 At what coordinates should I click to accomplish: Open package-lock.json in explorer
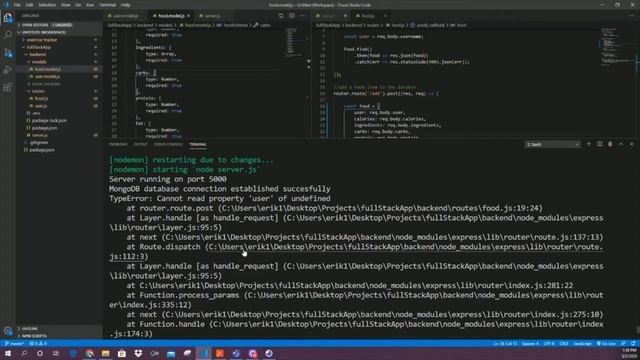(59, 120)
